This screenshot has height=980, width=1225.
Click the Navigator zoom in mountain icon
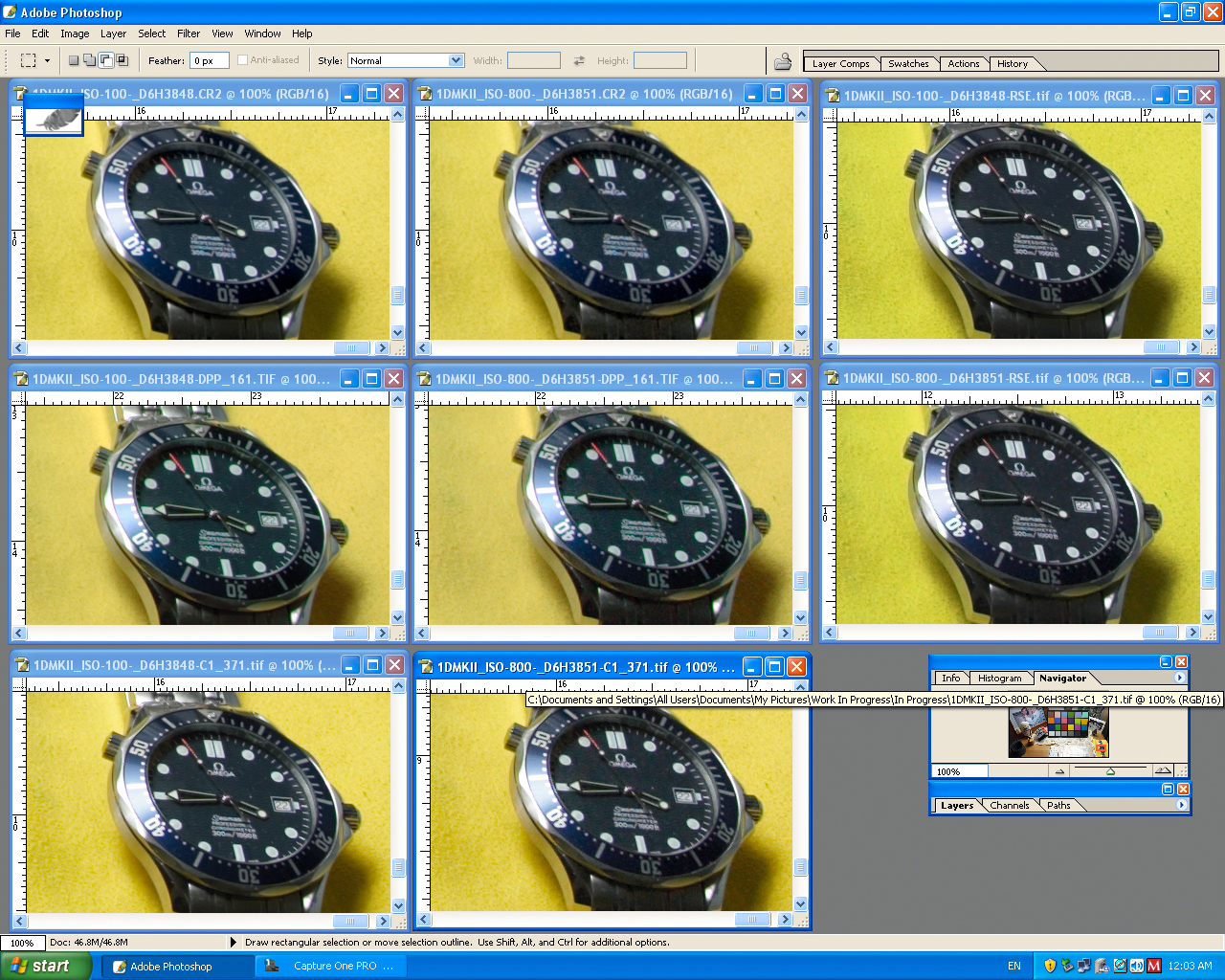tap(1163, 770)
